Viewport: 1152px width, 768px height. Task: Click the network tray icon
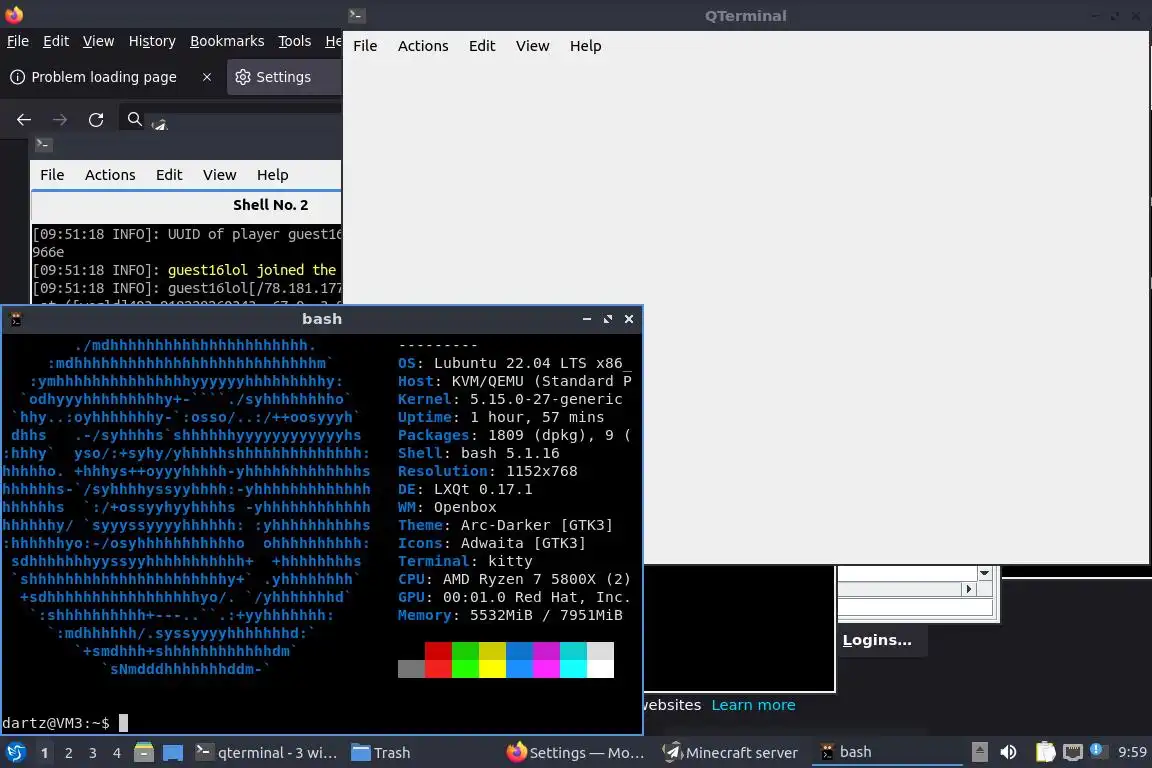(1073, 752)
